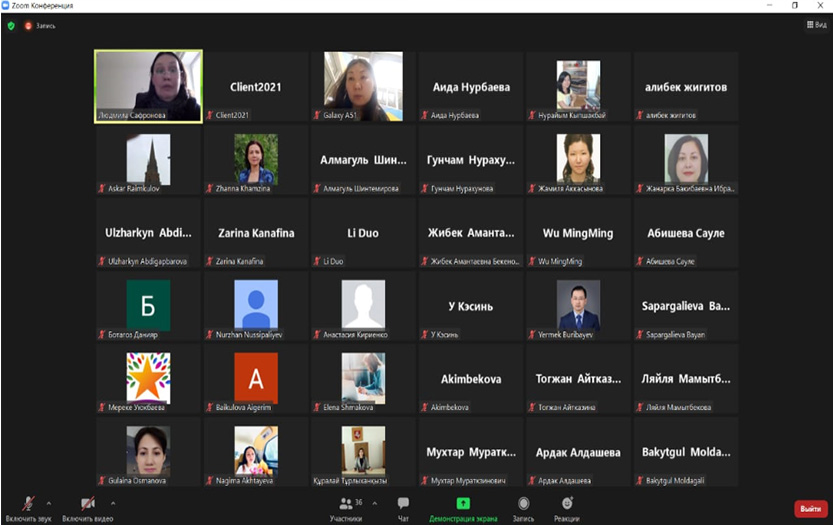The height and width of the screenshot is (525, 833).
Task: Expand video options arrow next to camera
Action: [113, 503]
